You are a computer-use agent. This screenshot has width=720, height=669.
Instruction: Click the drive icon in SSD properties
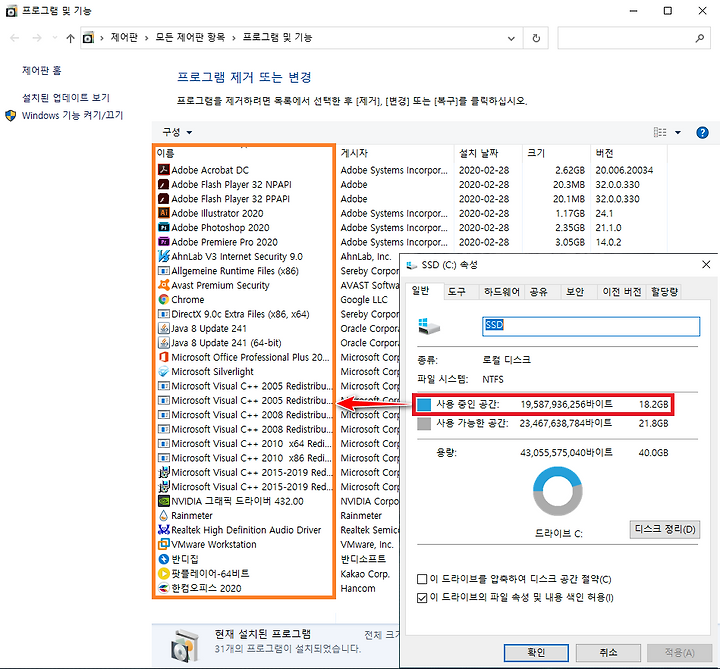coord(429,326)
